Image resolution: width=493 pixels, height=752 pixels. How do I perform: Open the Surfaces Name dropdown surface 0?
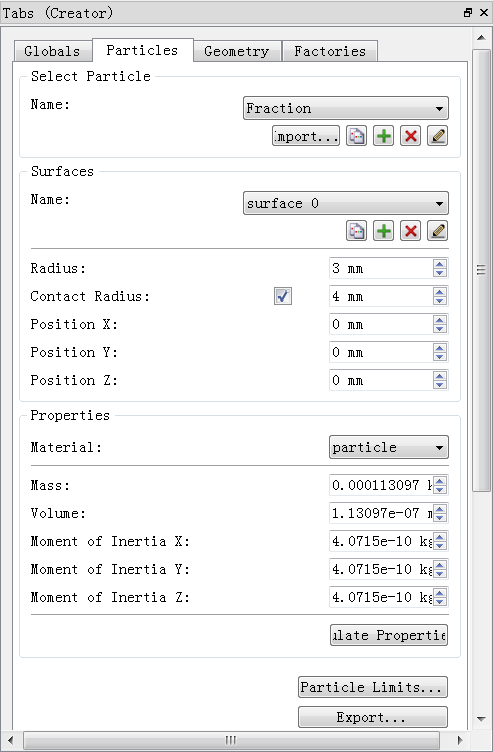(x=346, y=203)
